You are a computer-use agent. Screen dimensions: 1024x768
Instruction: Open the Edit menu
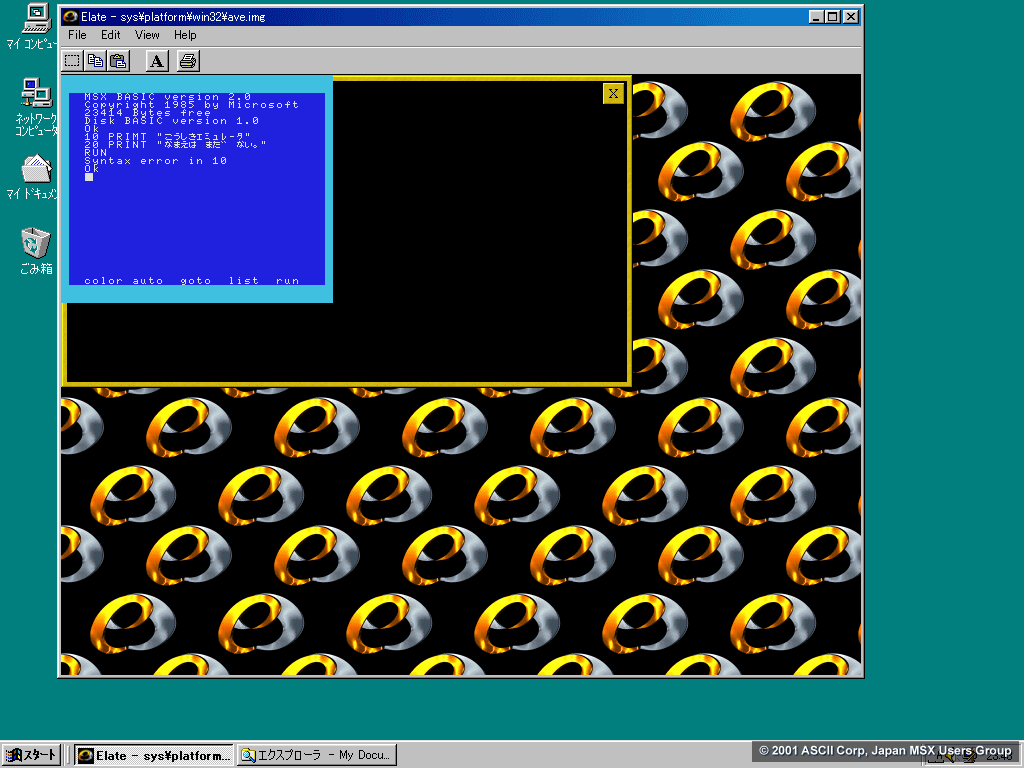[110, 35]
